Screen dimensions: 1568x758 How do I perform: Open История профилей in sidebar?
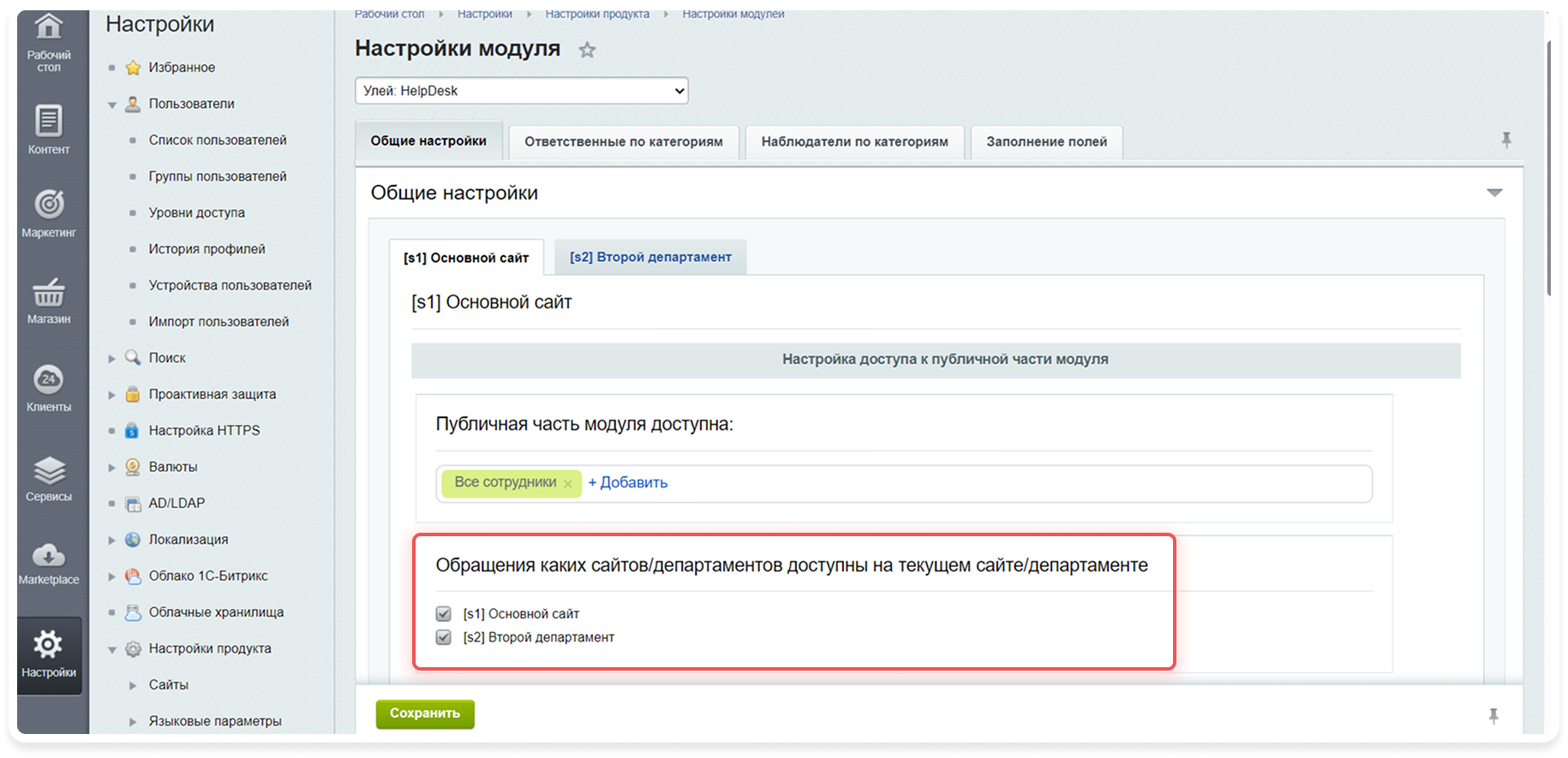pyautogui.click(x=207, y=249)
